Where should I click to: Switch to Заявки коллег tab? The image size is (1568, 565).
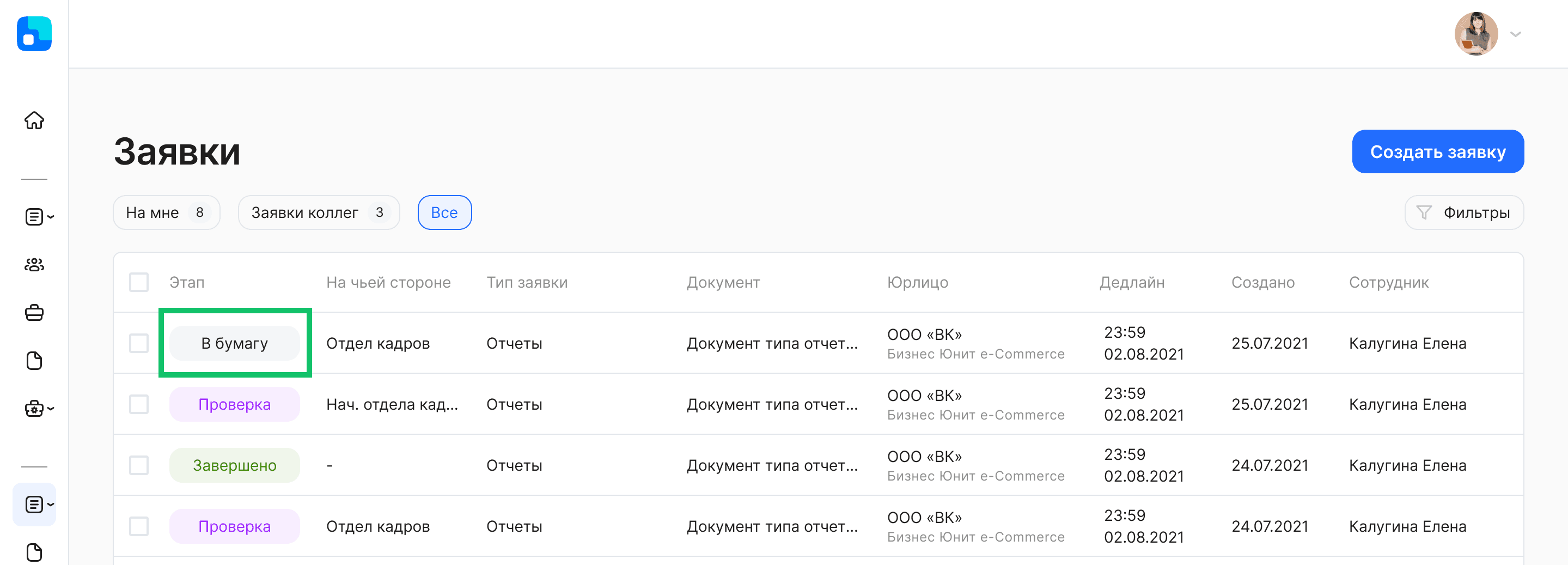tap(319, 212)
